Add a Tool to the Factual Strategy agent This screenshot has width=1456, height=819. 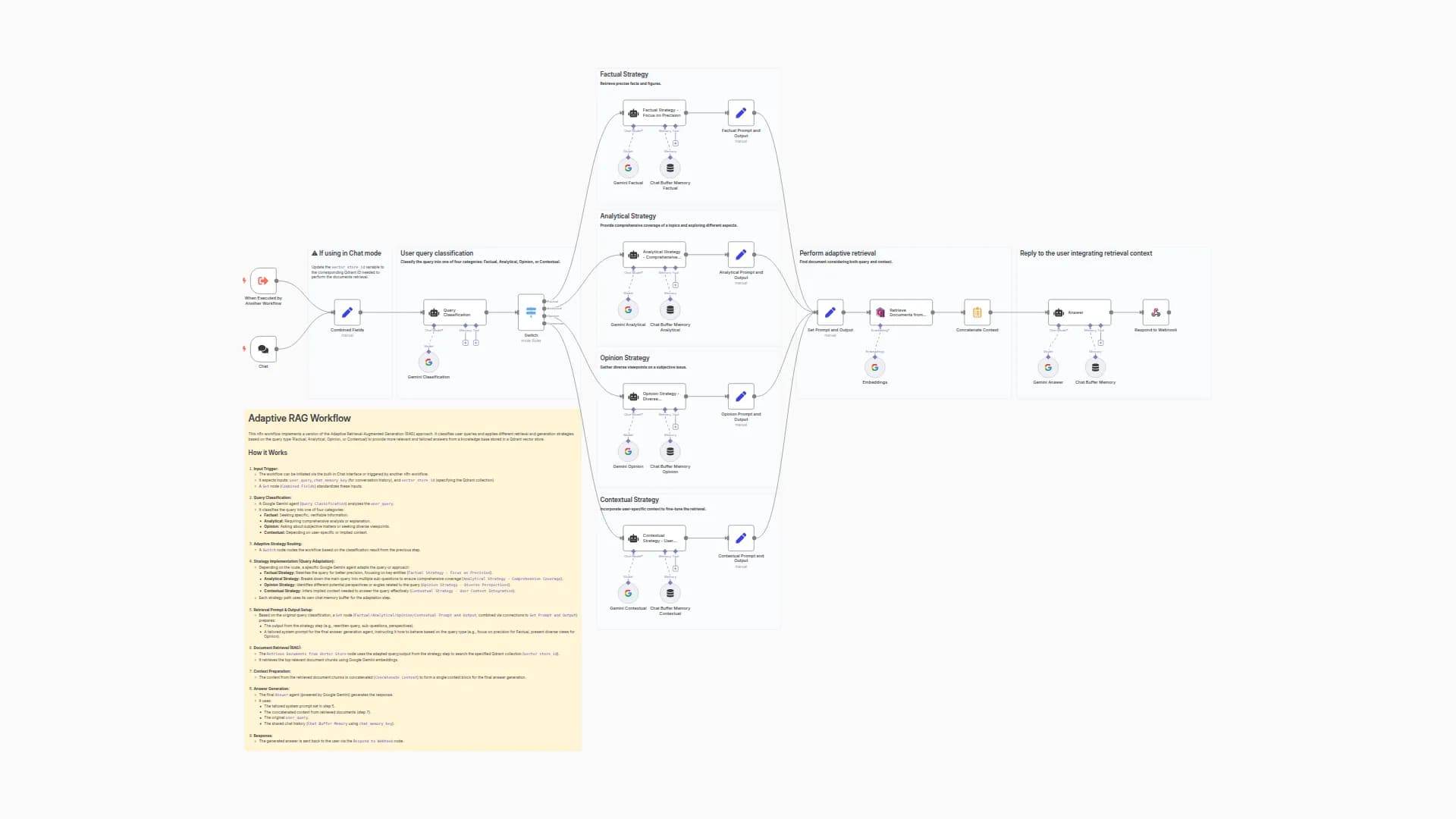pyautogui.click(x=676, y=143)
